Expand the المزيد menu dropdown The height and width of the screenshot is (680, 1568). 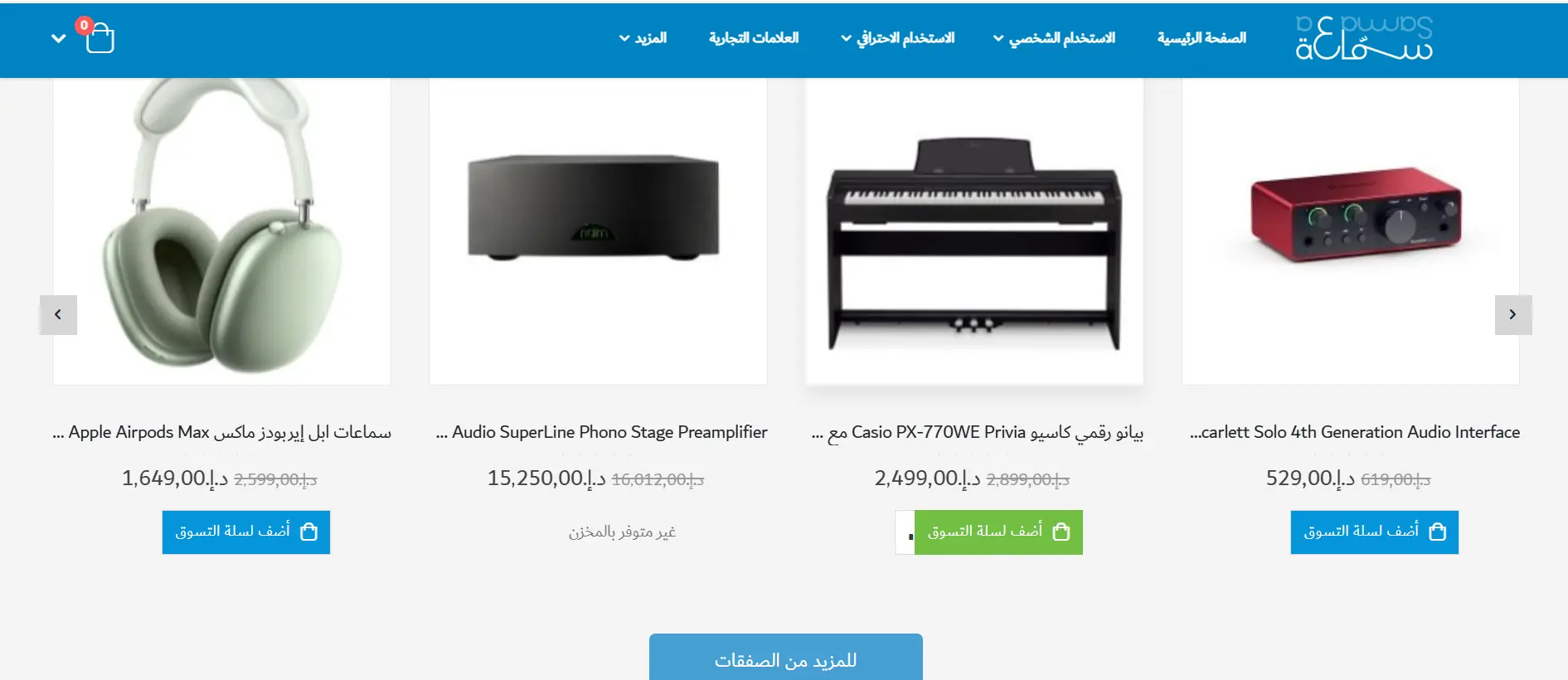(643, 38)
